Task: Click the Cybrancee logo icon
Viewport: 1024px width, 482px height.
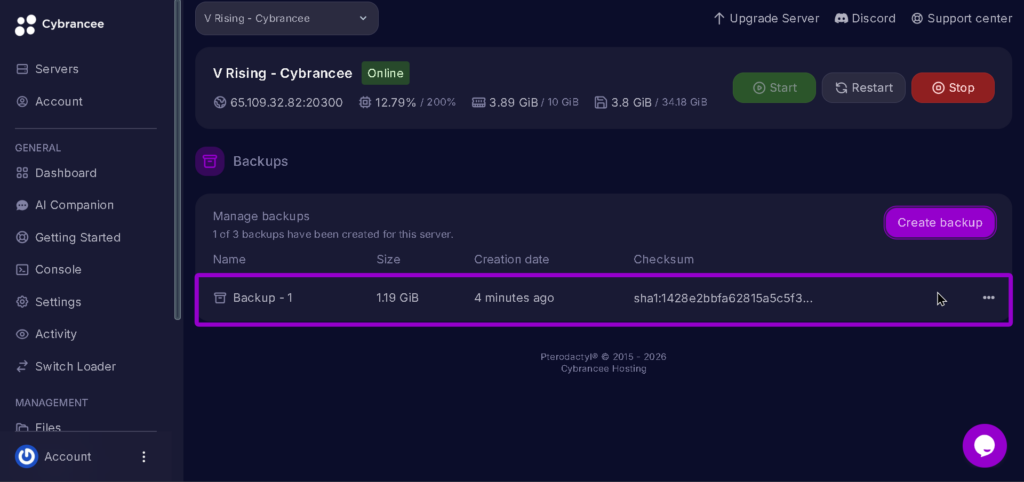Action: pos(25,25)
